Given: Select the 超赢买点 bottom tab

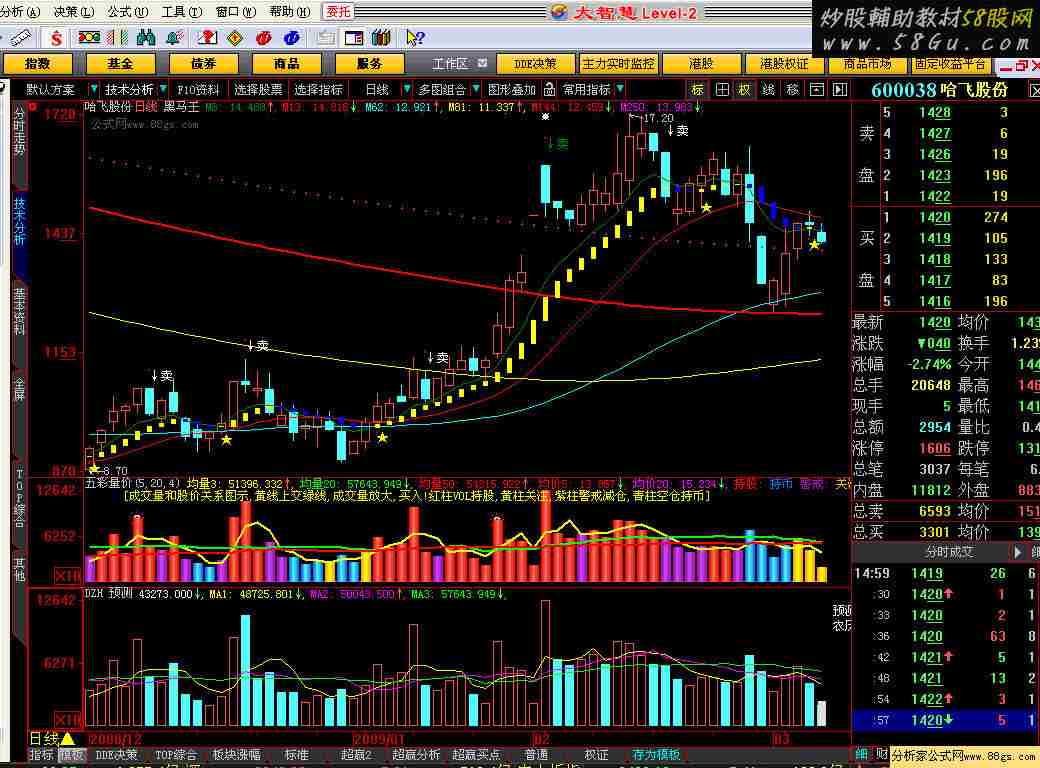Looking at the screenshot, I should (x=476, y=755).
